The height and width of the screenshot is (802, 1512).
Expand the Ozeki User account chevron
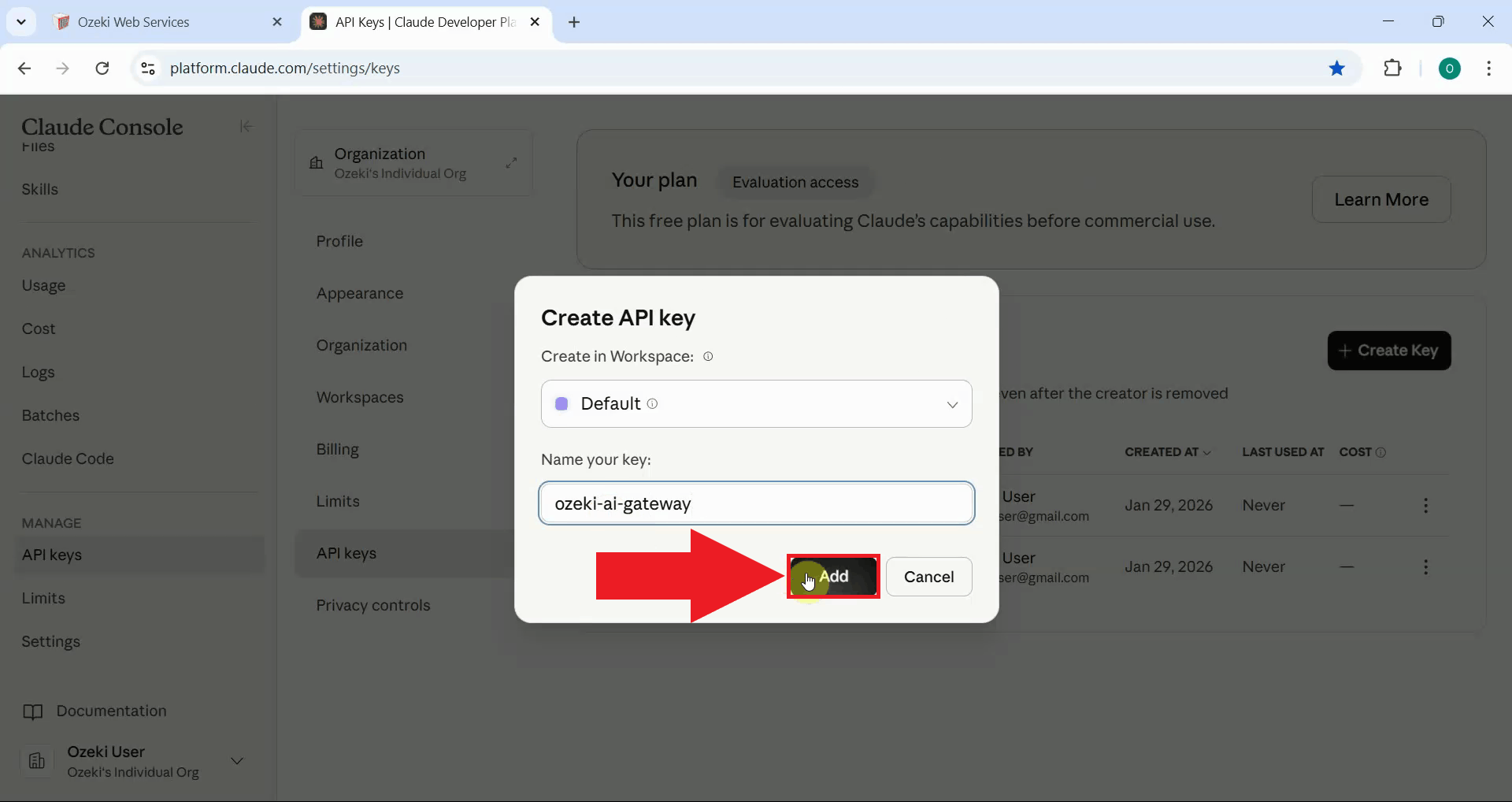click(x=237, y=762)
